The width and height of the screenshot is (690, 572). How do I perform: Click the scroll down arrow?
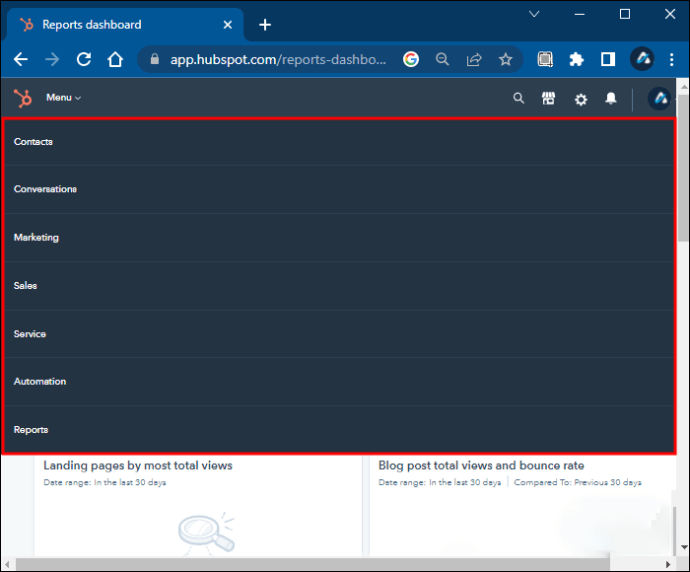[x=683, y=547]
